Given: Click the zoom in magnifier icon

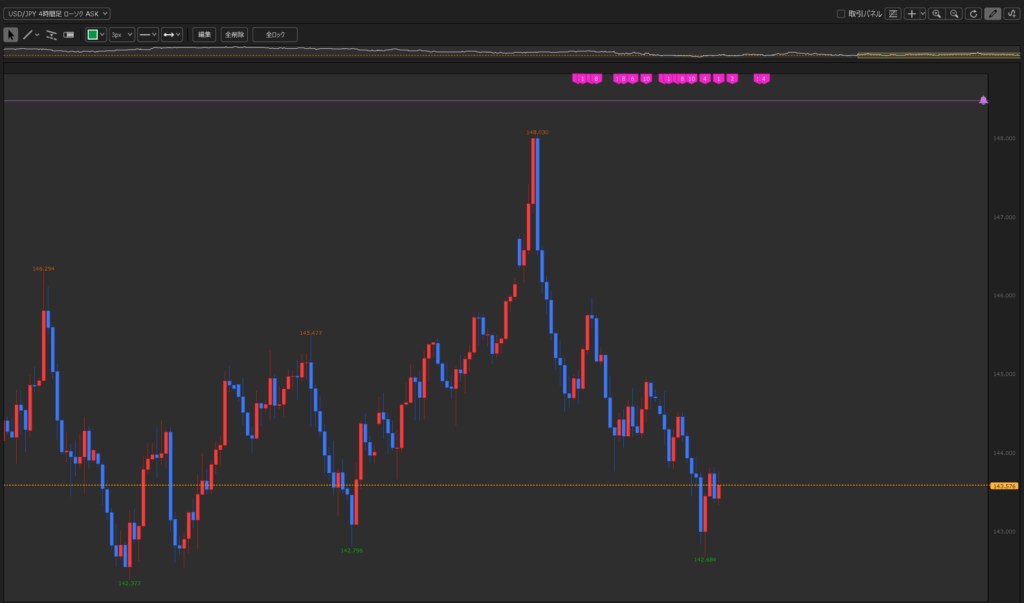Looking at the screenshot, I should pos(936,14).
